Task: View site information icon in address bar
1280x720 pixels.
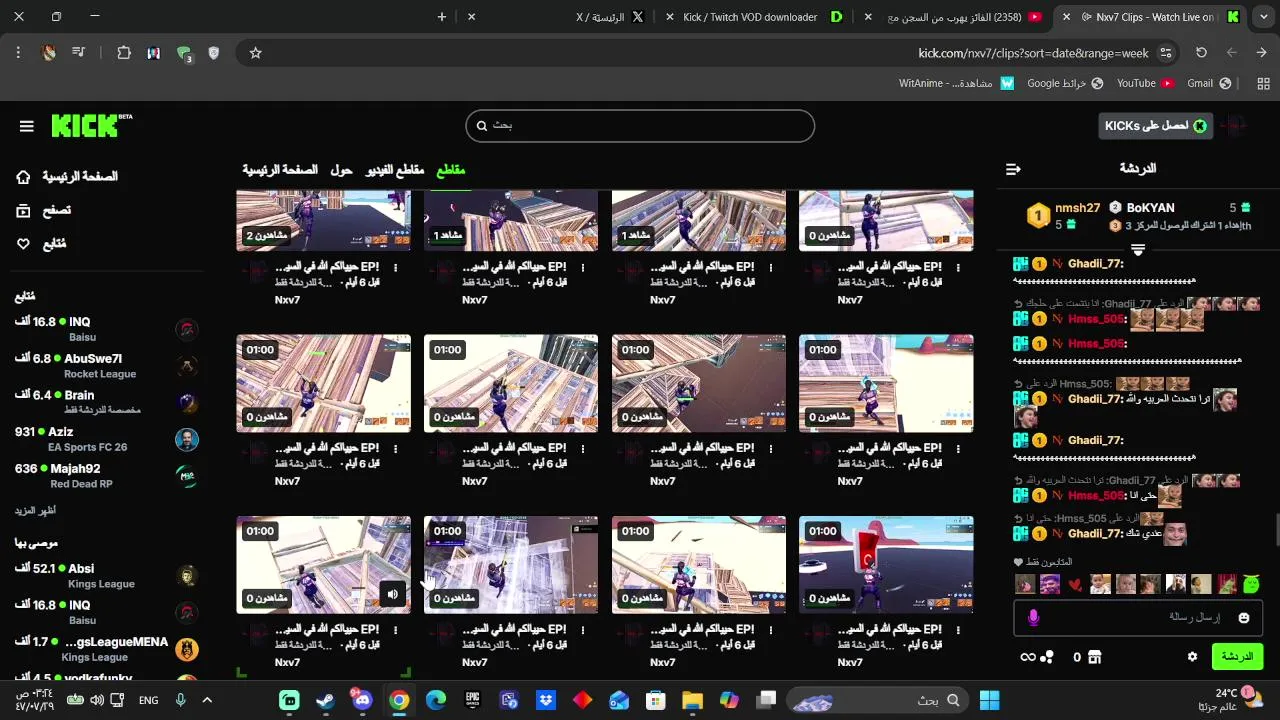Action: coord(1165,53)
